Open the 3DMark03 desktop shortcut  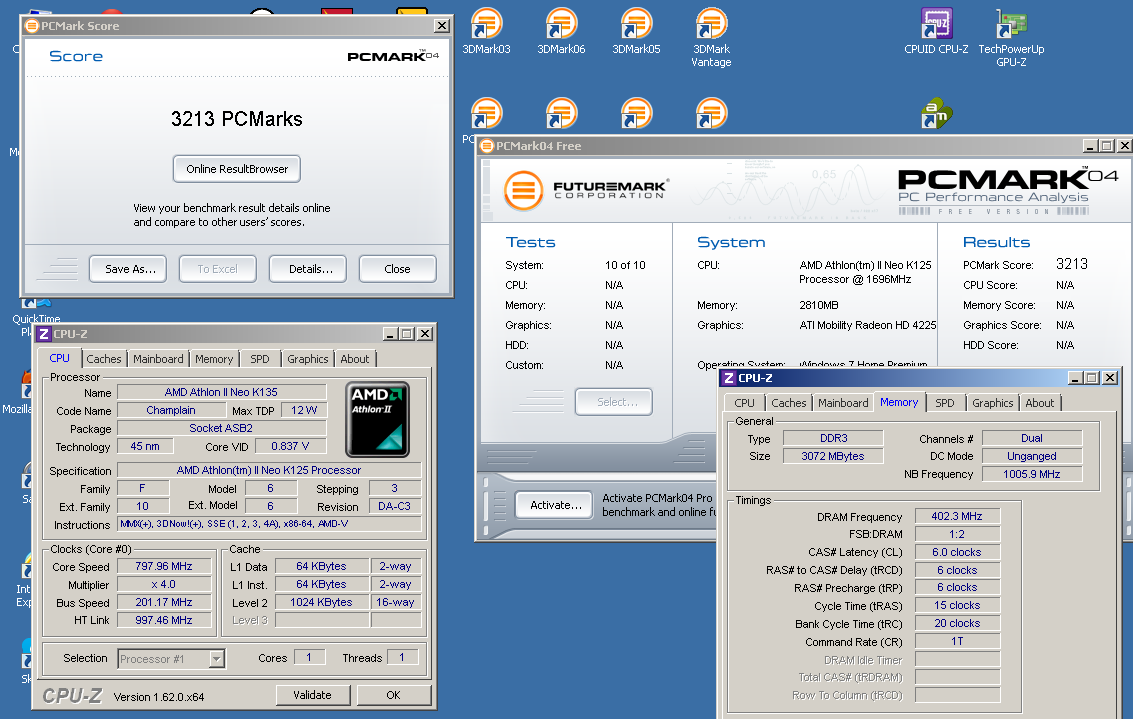coord(486,31)
